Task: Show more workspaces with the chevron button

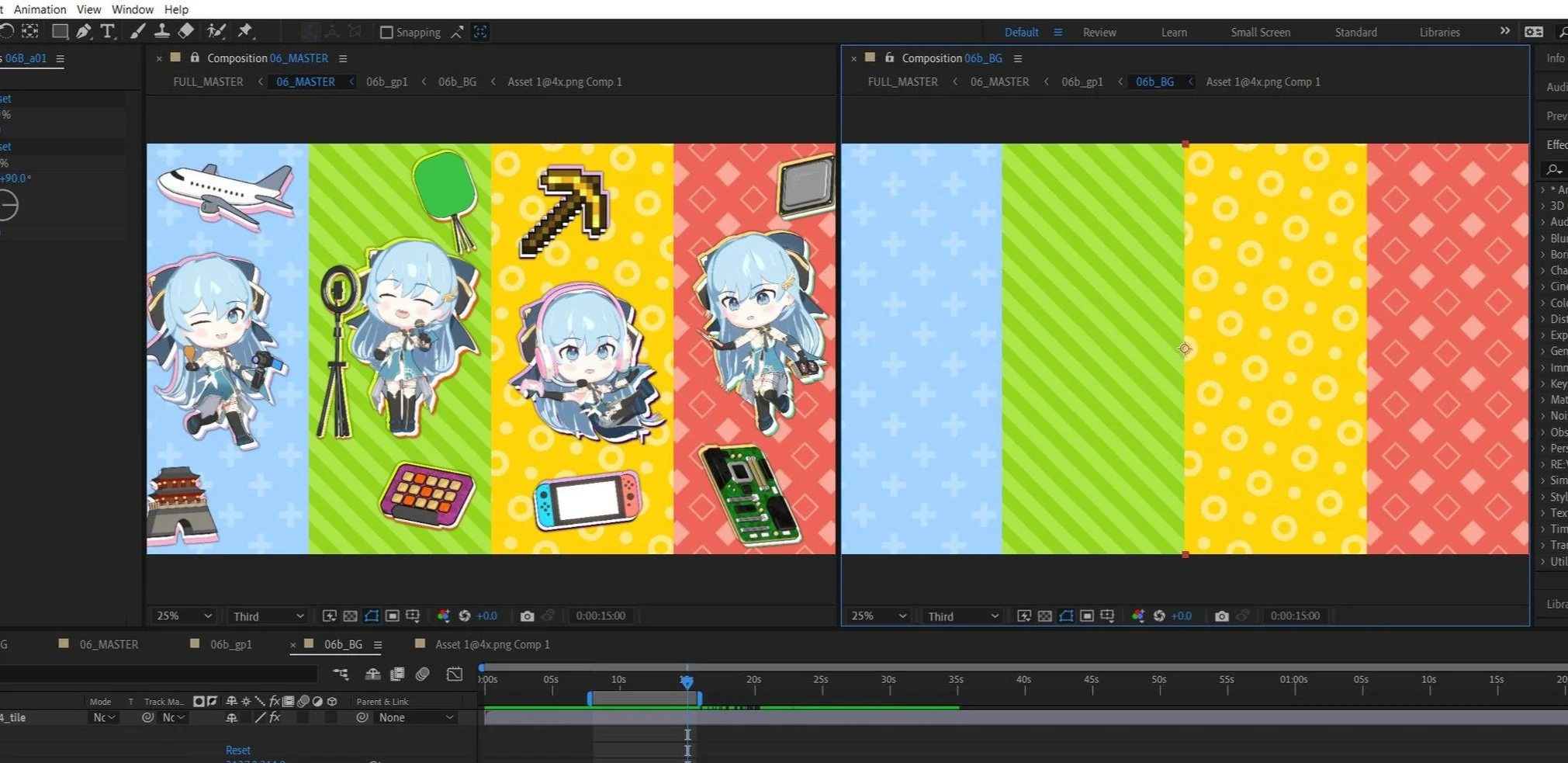Action: tap(1504, 31)
